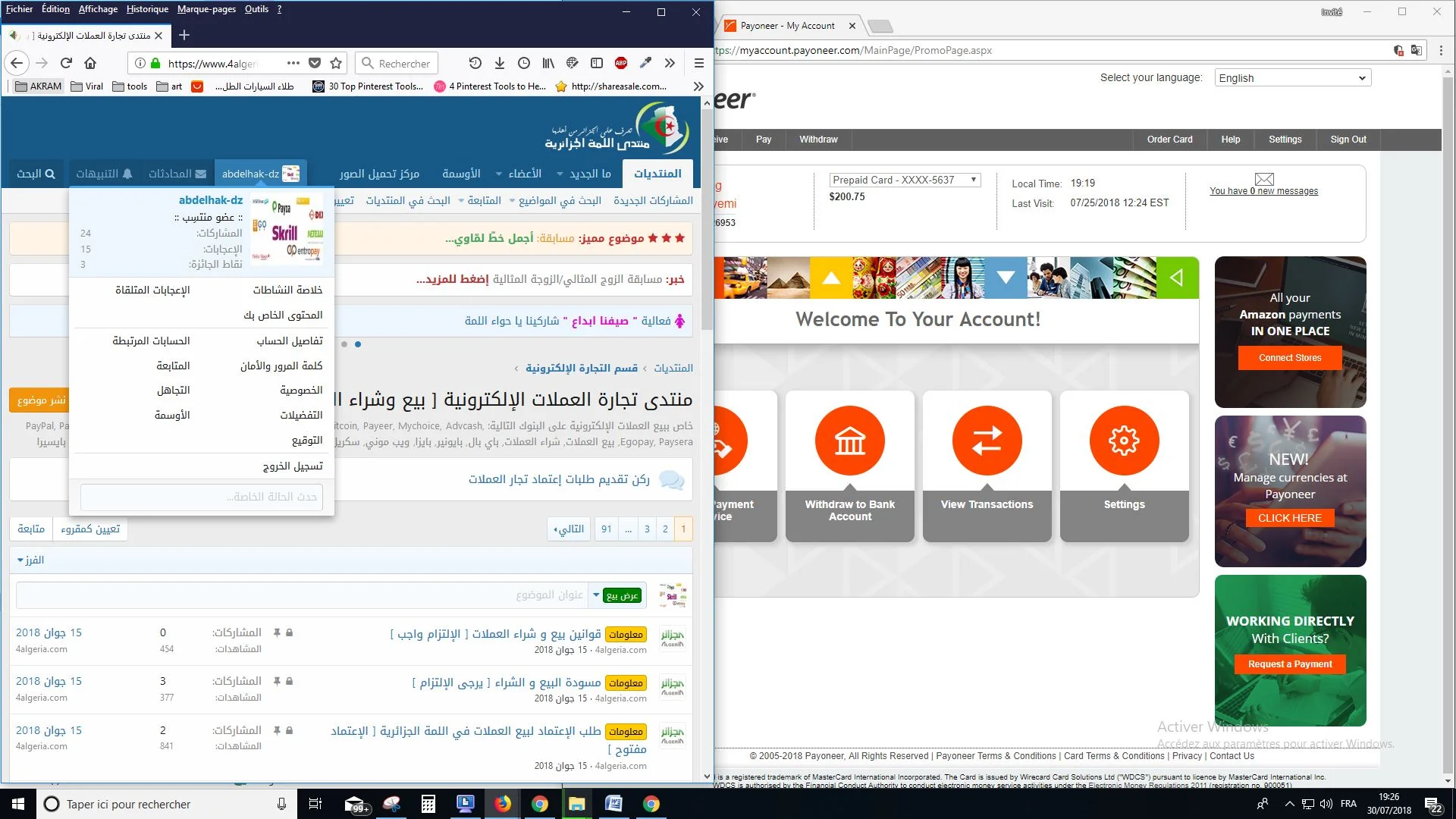The image size is (1456, 819).
Task: Click Request a Payment button
Action: tap(1289, 664)
